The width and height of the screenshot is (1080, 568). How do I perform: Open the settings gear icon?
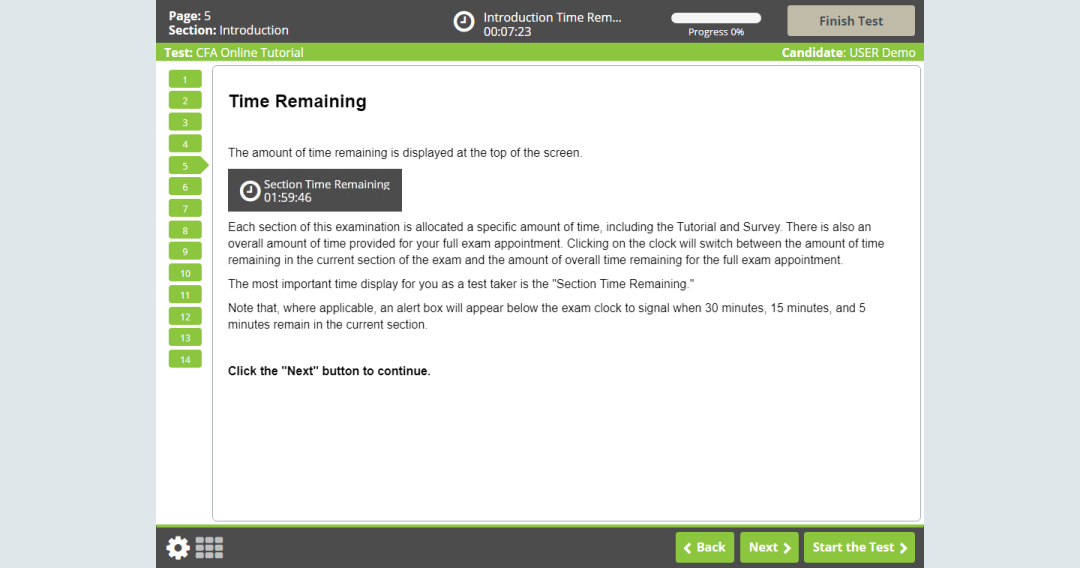click(x=178, y=547)
